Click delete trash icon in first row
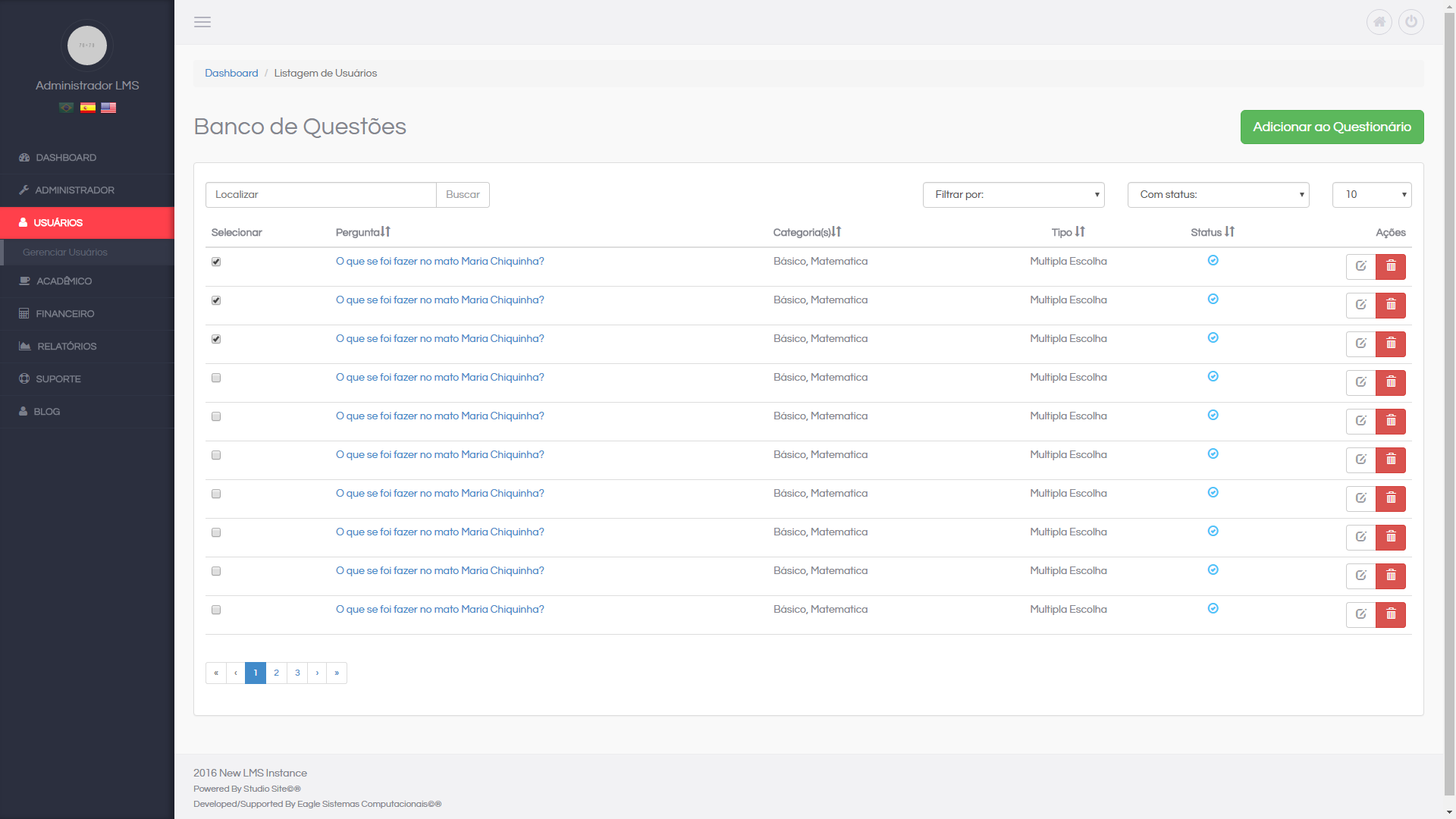 (1391, 267)
